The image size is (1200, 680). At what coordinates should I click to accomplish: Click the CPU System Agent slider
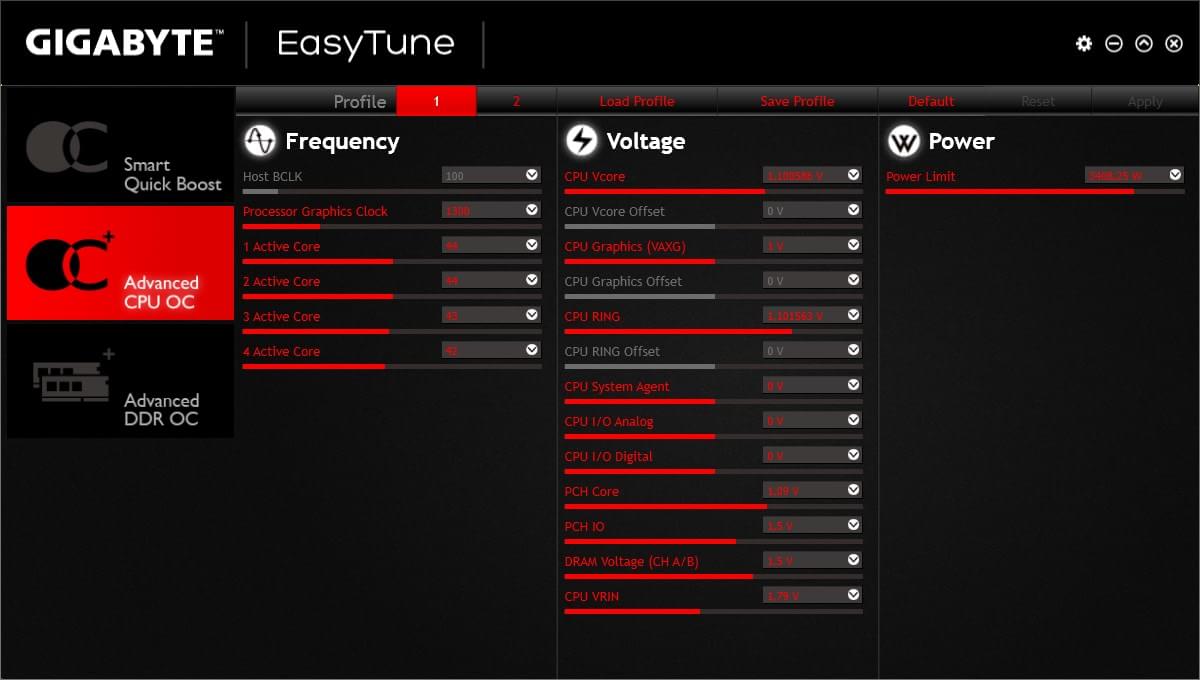(x=713, y=401)
